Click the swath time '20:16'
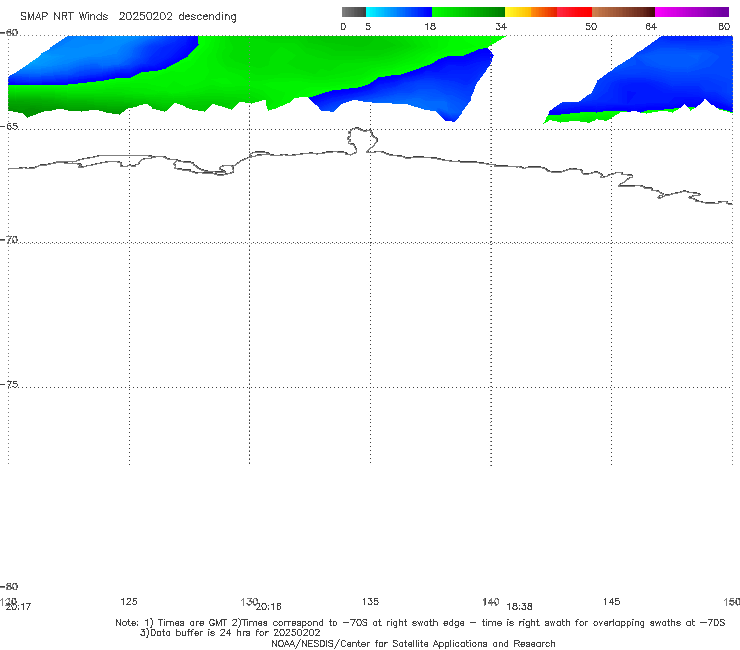The width and height of the screenshot is (740, 650). coord(269,607)
